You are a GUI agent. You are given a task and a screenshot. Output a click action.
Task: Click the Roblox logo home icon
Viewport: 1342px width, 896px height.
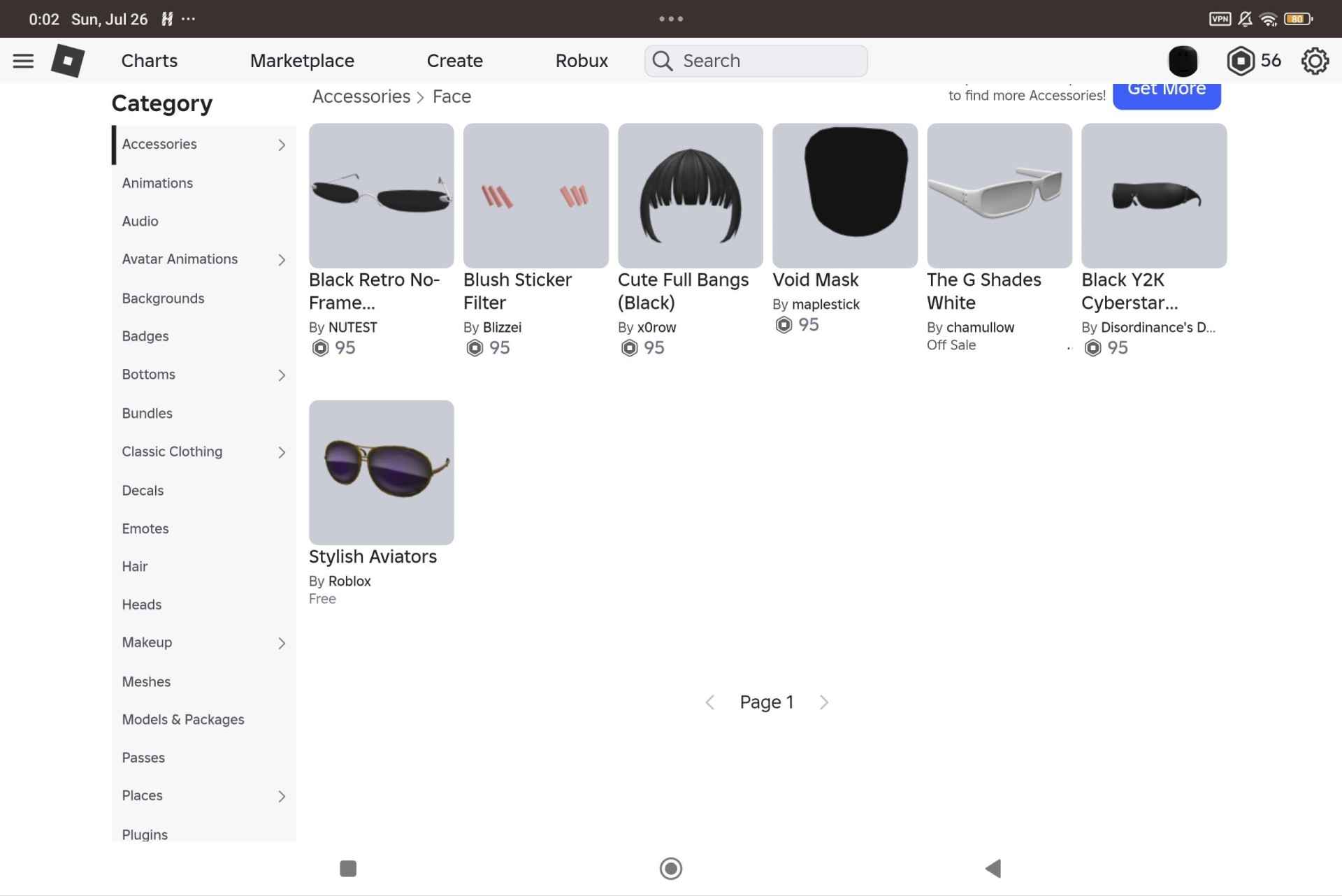[x=68, y=61]
